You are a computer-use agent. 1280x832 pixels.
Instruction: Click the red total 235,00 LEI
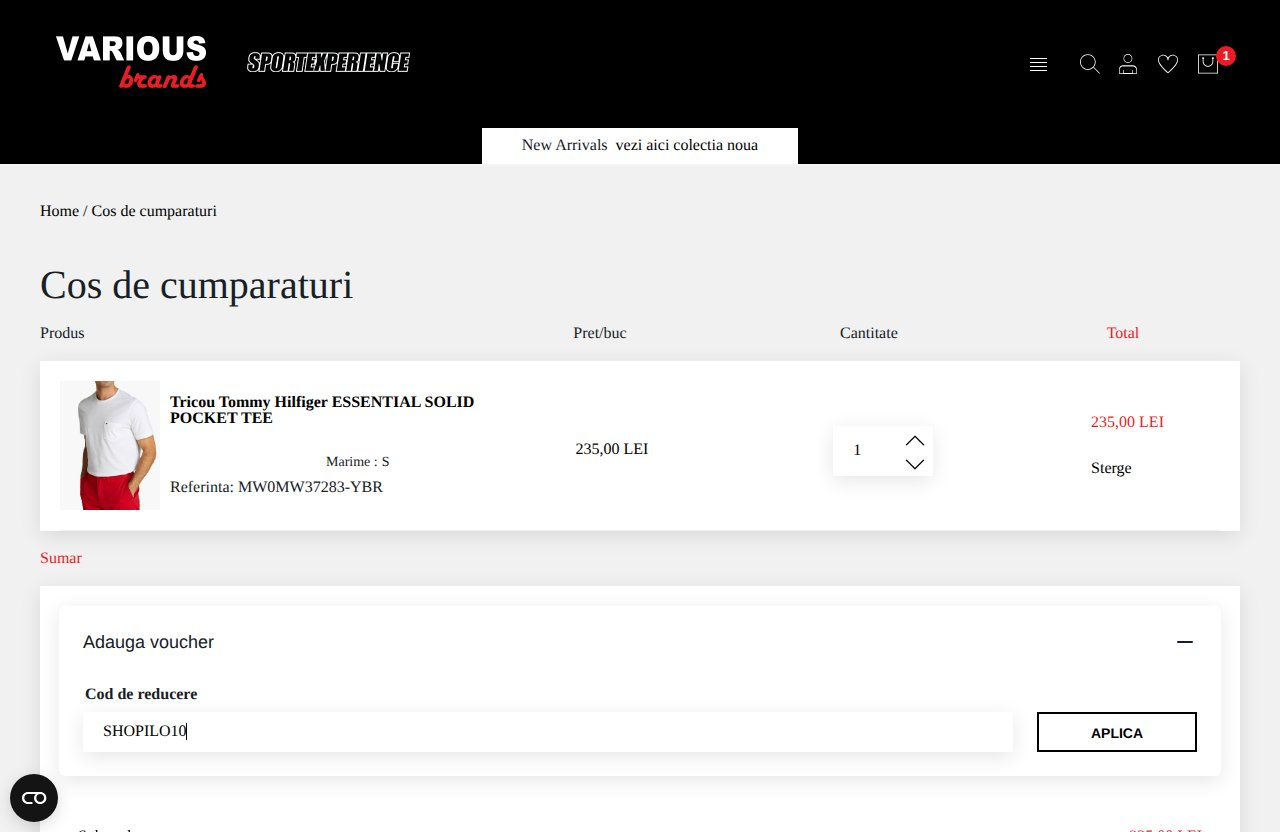point(1127,422)
